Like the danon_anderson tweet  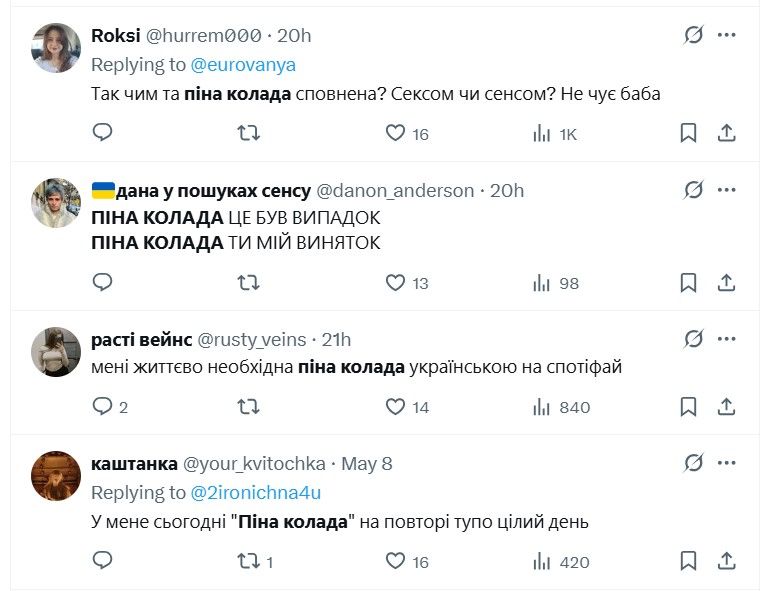pyautogui.click(x=396, y=283)
